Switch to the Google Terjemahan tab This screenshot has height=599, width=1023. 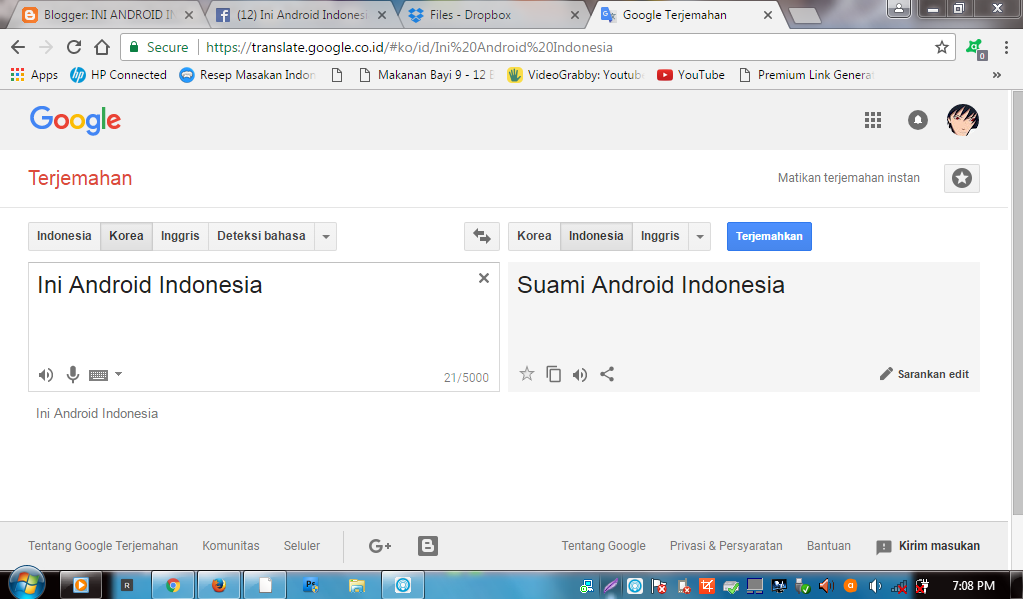coord(685,14)
